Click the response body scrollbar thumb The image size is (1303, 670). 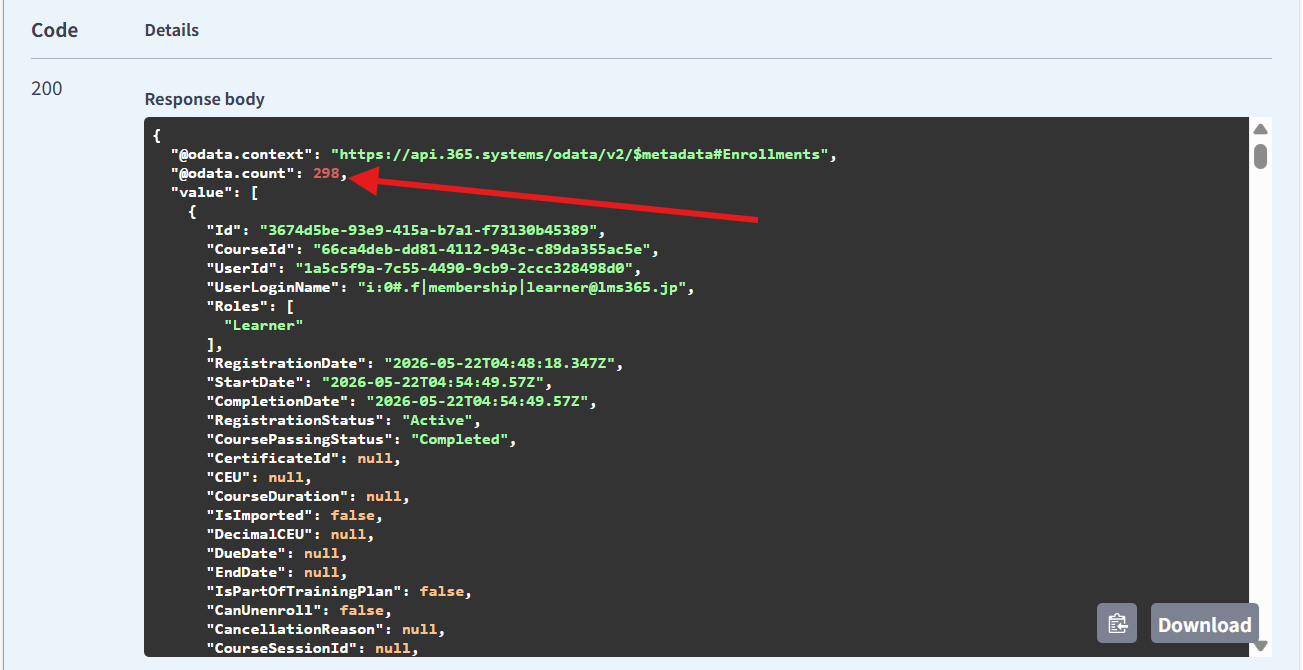tap(1261, 156)
